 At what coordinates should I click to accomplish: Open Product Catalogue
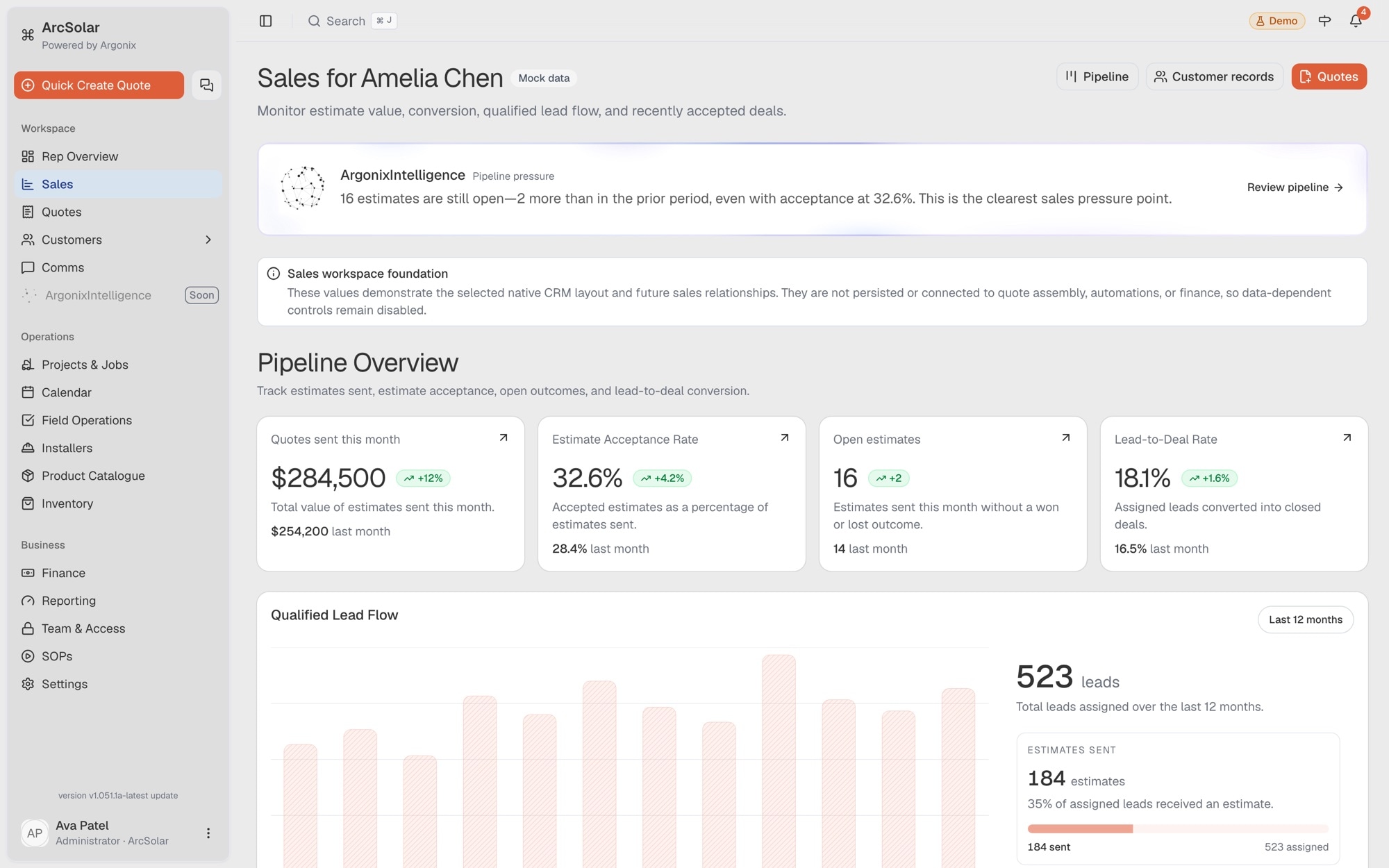pyautogui.click(x=118, y=476)
